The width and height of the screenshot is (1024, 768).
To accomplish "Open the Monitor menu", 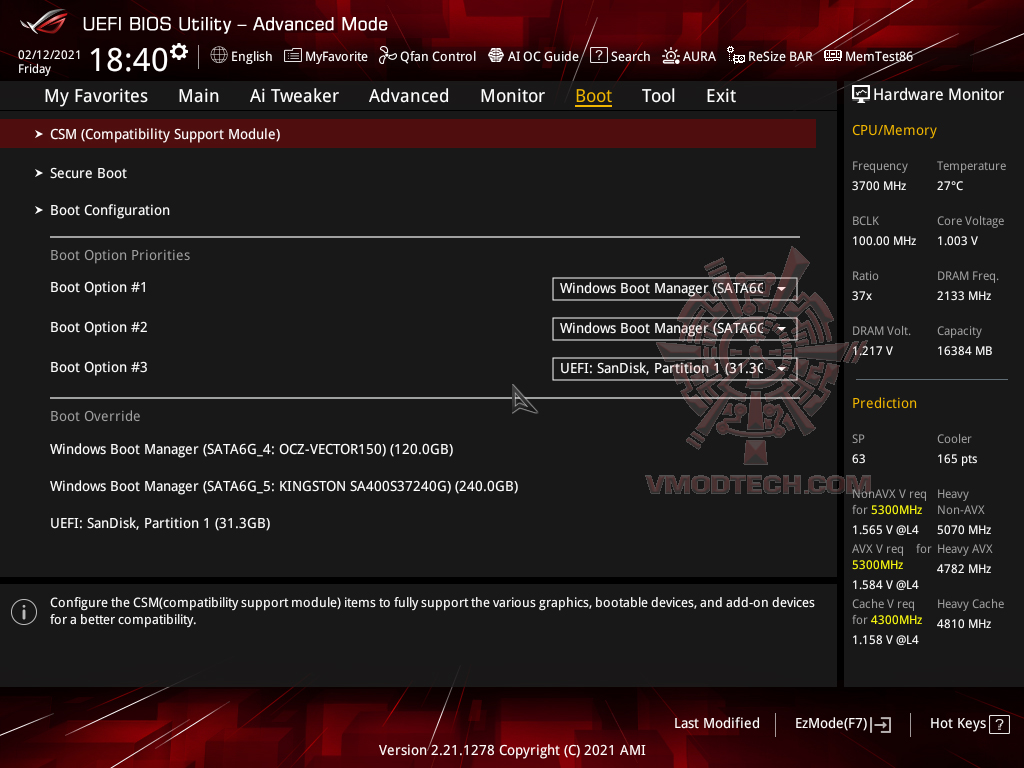I will (x=512, y=95).
